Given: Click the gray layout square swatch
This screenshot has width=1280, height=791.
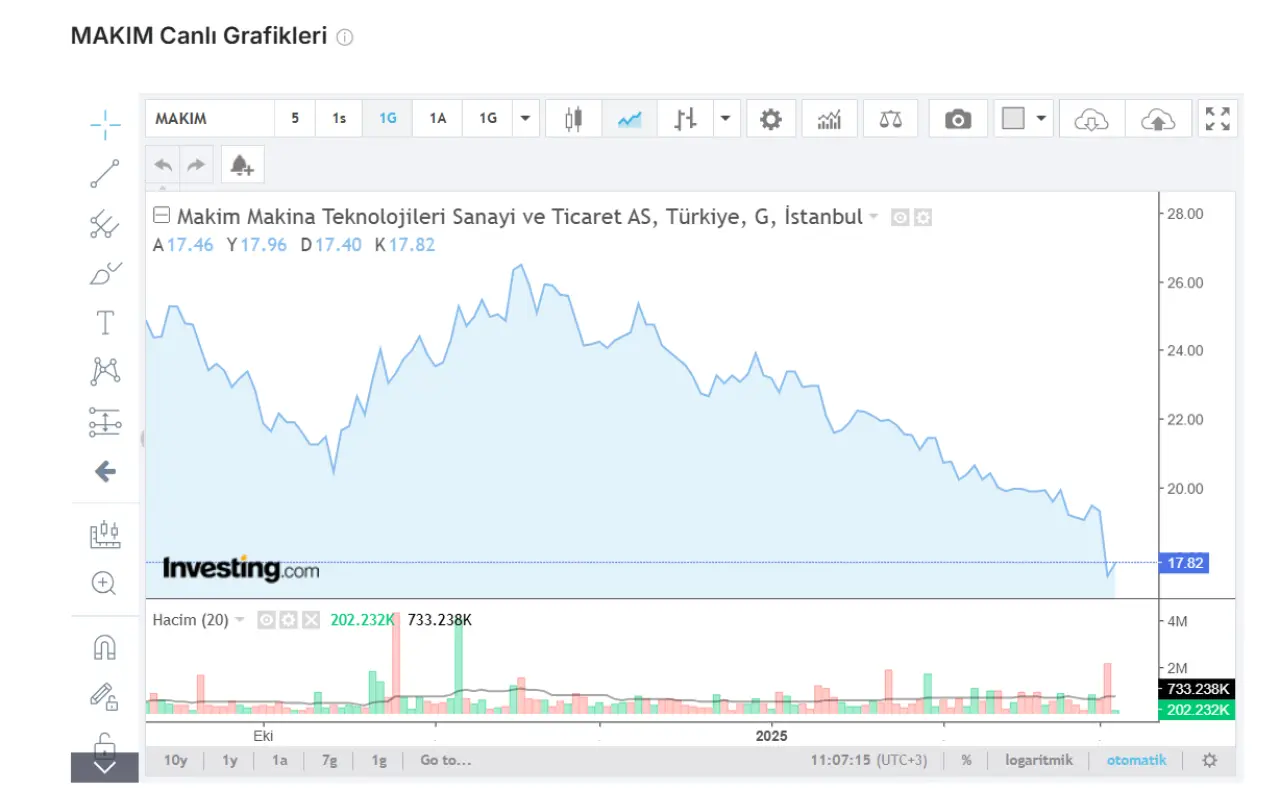Looking at the screenshot, I should pyautogui.click(x=1013, y=118).
